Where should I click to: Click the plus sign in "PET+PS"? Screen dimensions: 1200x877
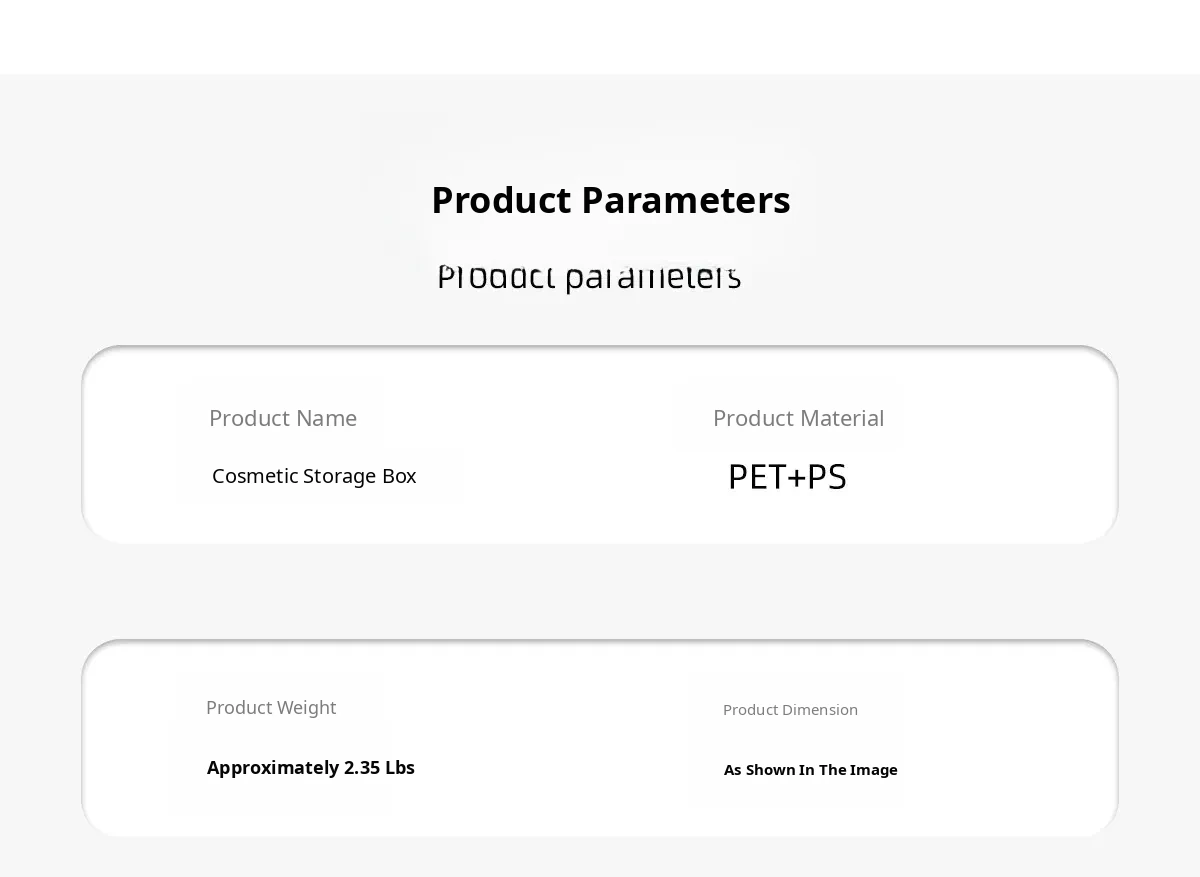click(796, 478)
